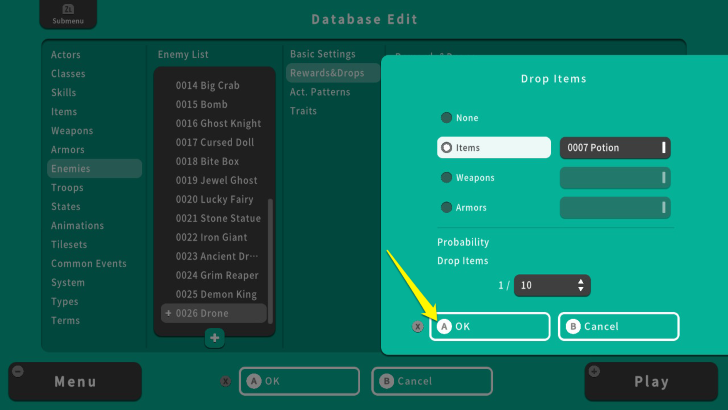Image resolution: width=728 pixels, height=410 pixels.
Task: Start Play mode
Action: [x=651, y=382]
